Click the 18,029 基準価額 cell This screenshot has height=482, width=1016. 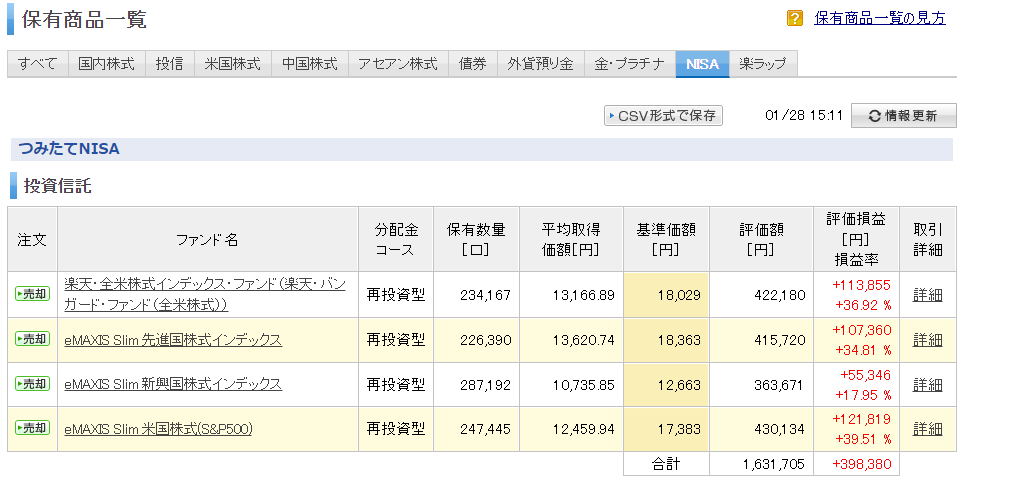(x=666, y=295)
